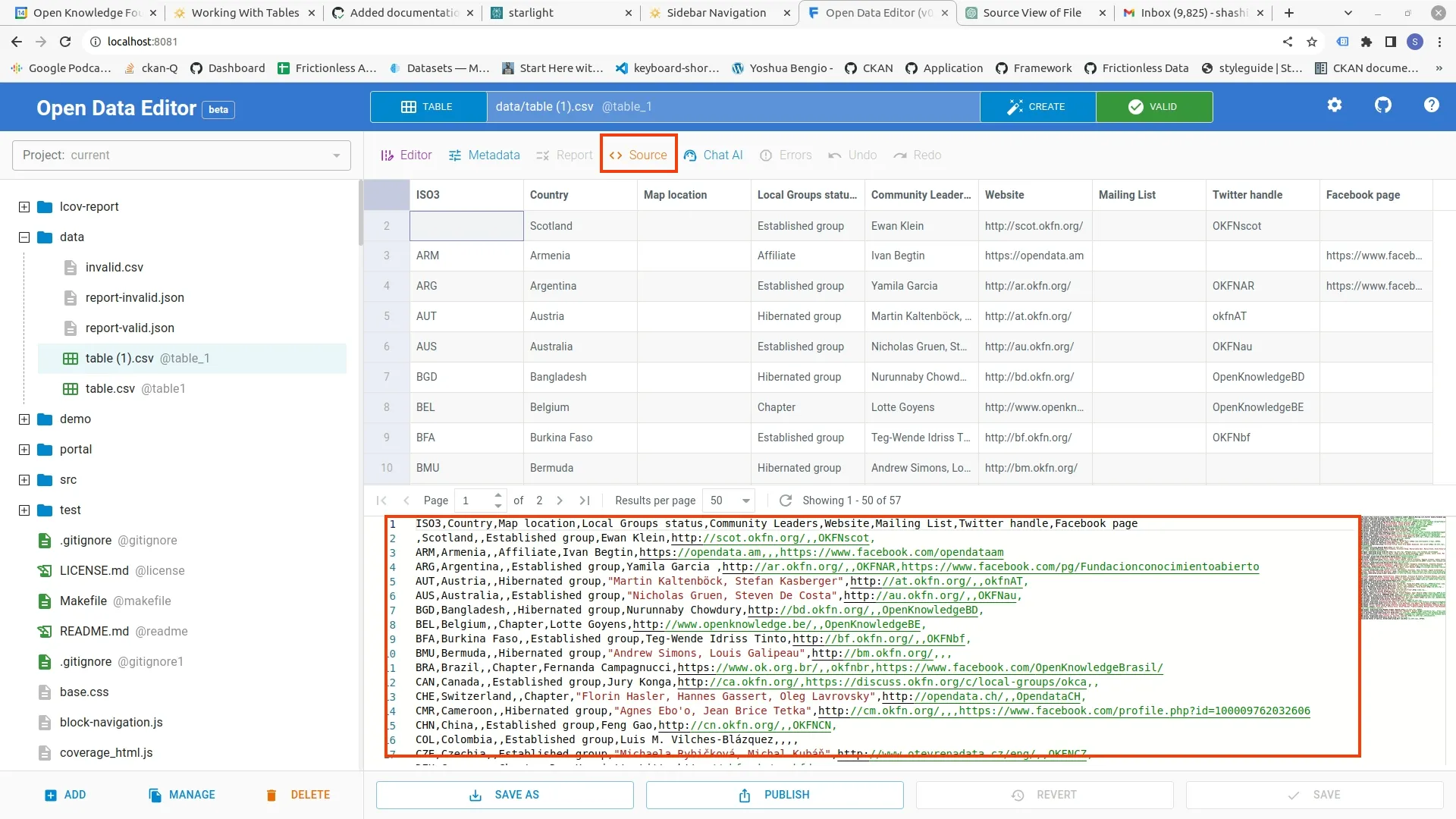Click the help question mark icon
Screen dimensions: 1456x819
(x=1431, y=105)
